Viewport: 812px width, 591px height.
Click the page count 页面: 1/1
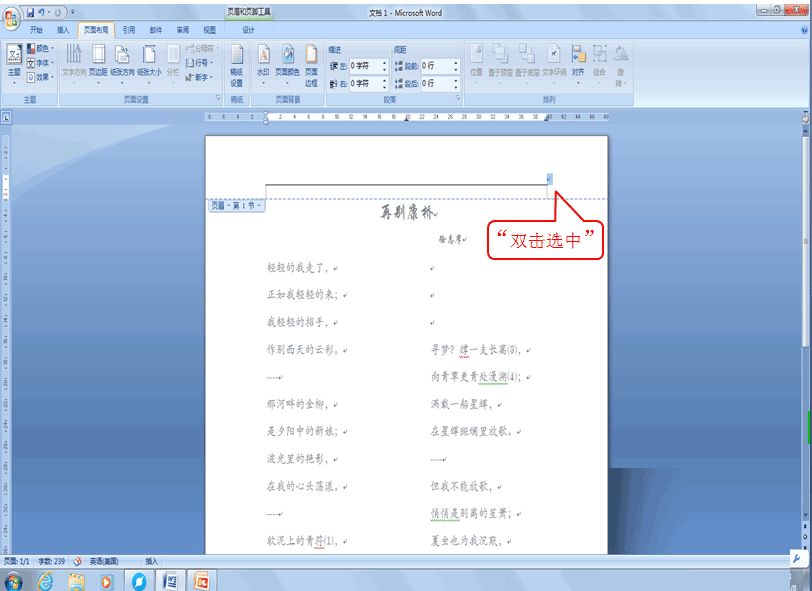[17, 561]
